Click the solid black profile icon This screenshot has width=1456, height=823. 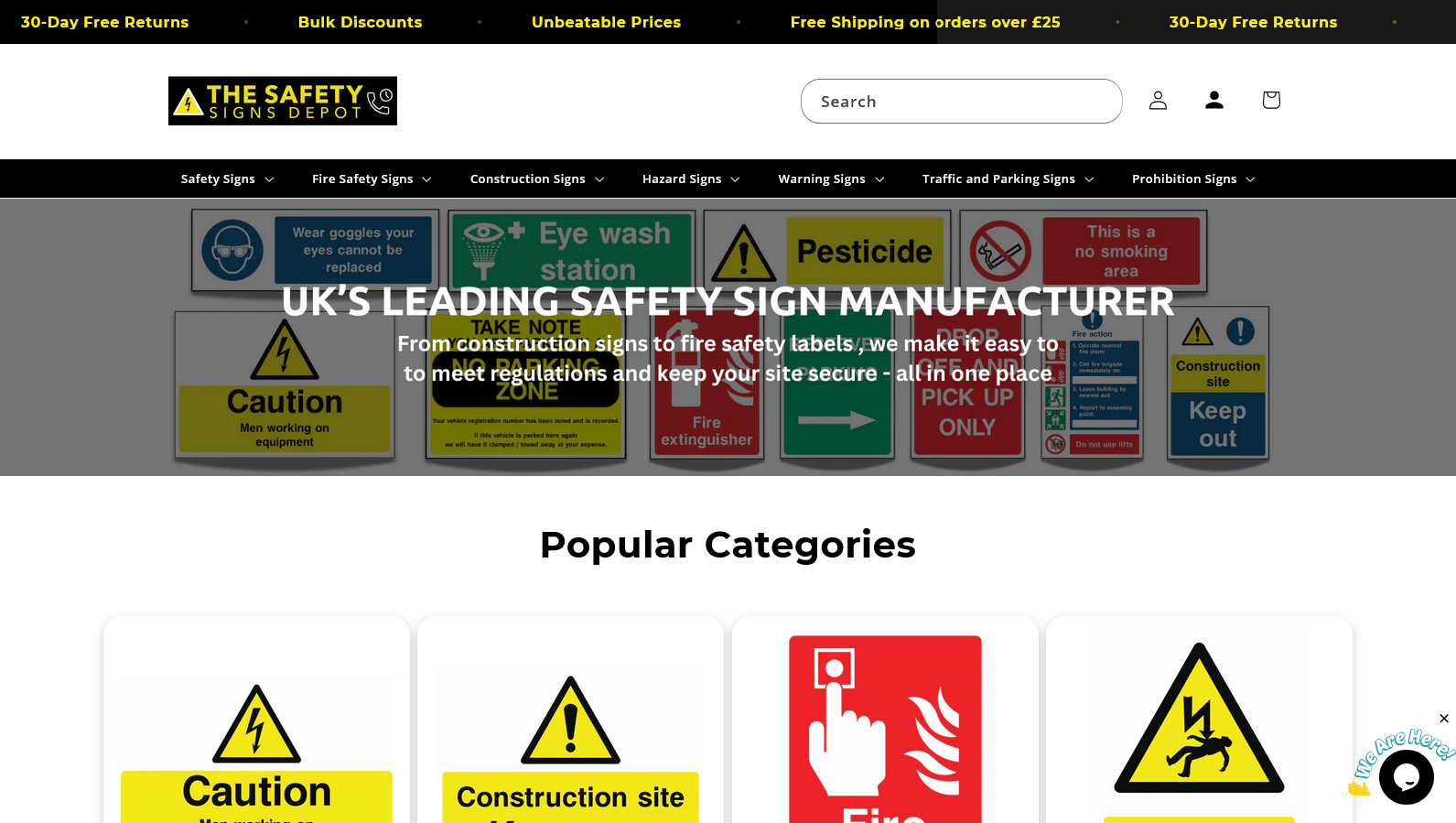1214,101
